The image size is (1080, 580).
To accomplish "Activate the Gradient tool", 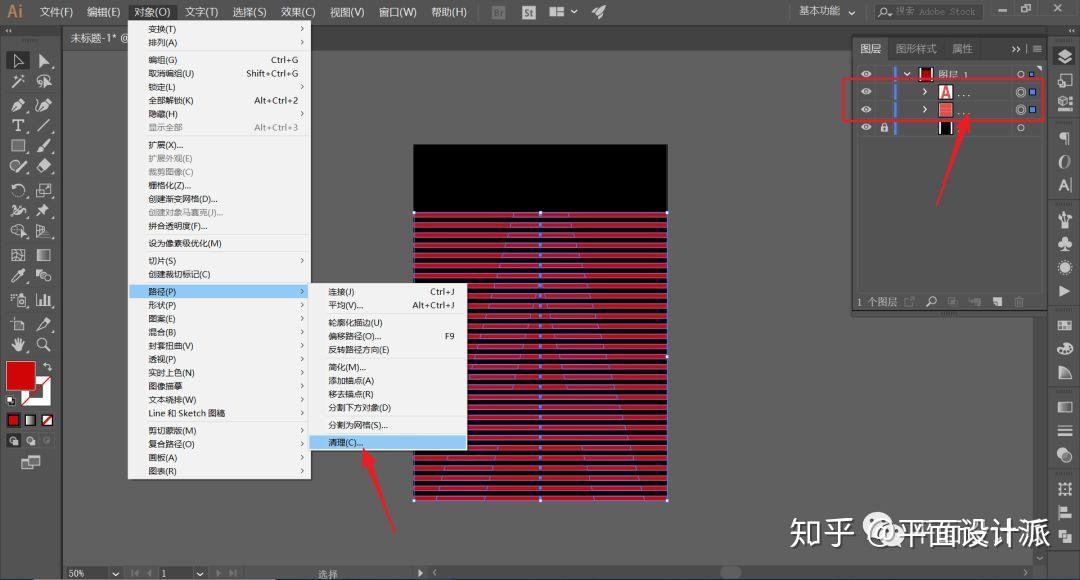I will tap(43, 255).
